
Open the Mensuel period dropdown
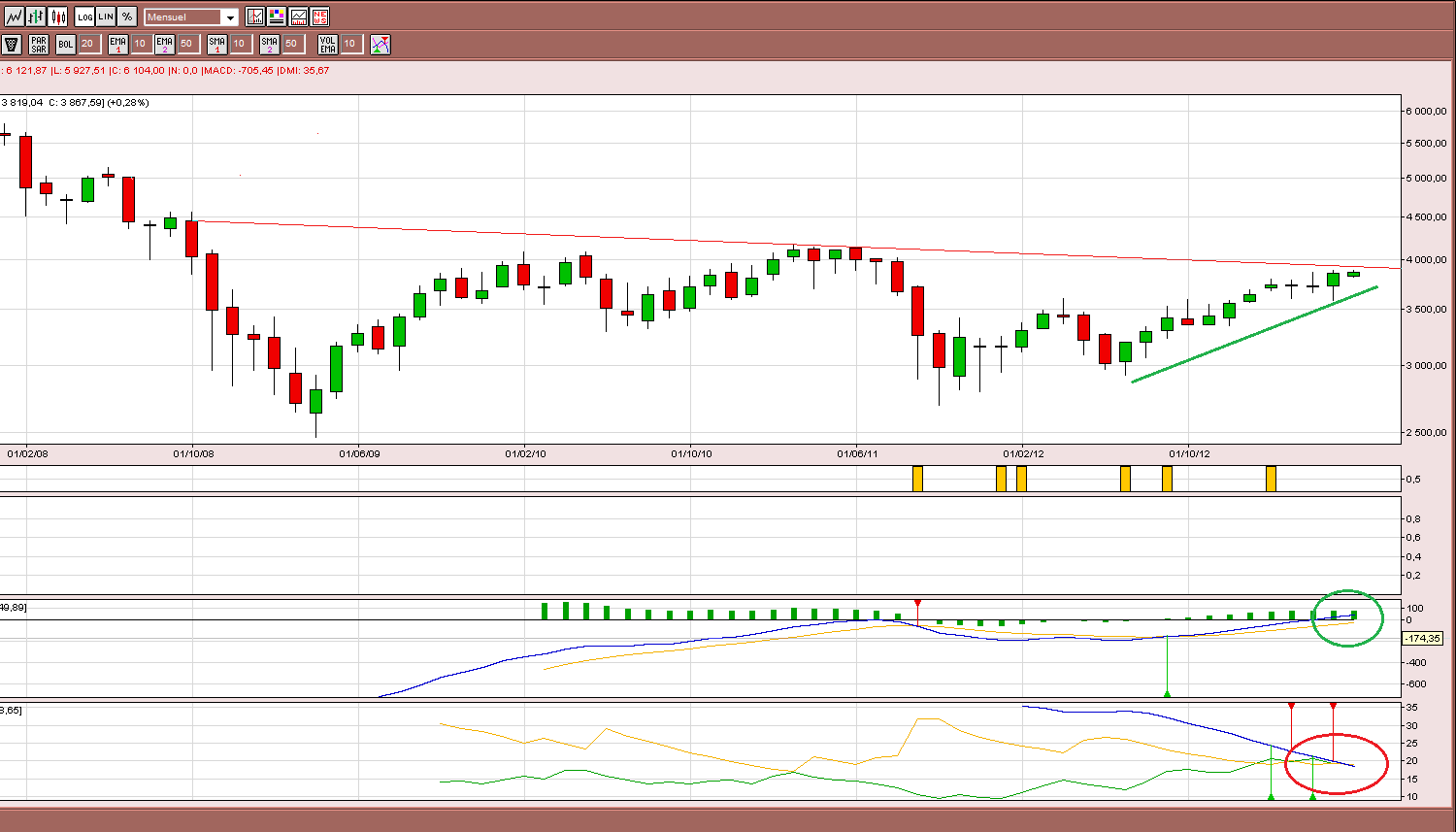point(190,17)
